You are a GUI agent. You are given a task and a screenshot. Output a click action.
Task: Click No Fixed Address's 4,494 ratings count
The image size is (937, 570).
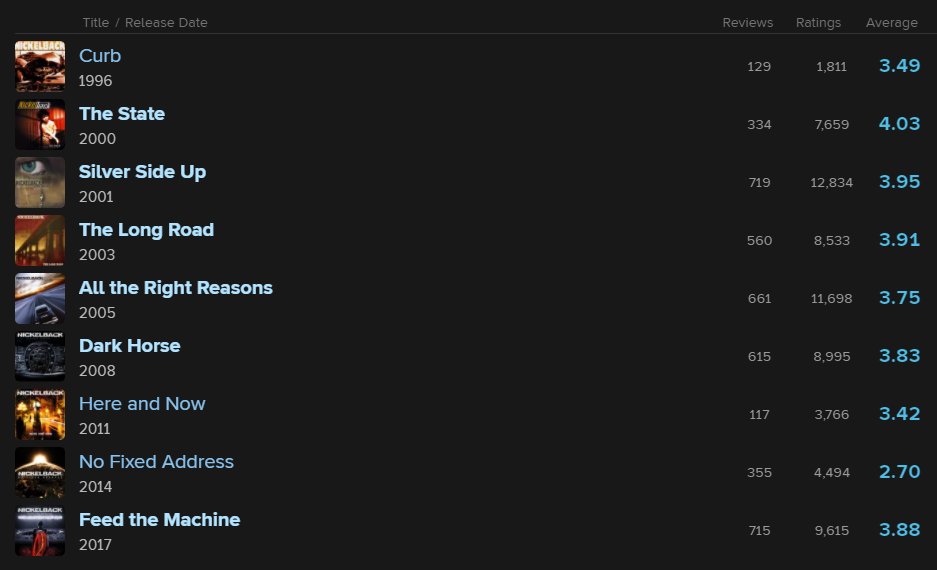(831, 472)
